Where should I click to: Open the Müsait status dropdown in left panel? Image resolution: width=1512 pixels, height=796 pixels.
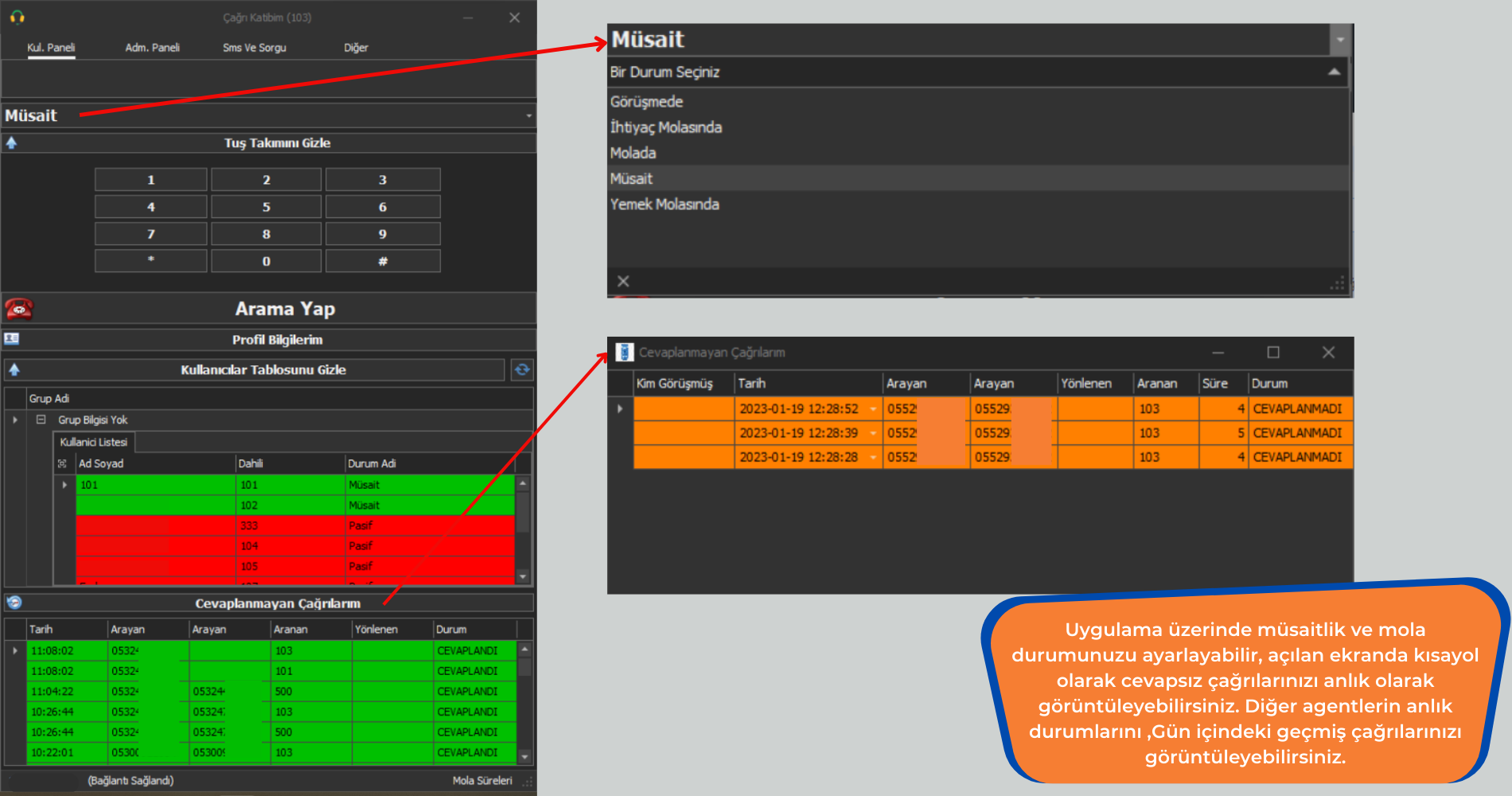pyautogui.click(x=528, y=115)
